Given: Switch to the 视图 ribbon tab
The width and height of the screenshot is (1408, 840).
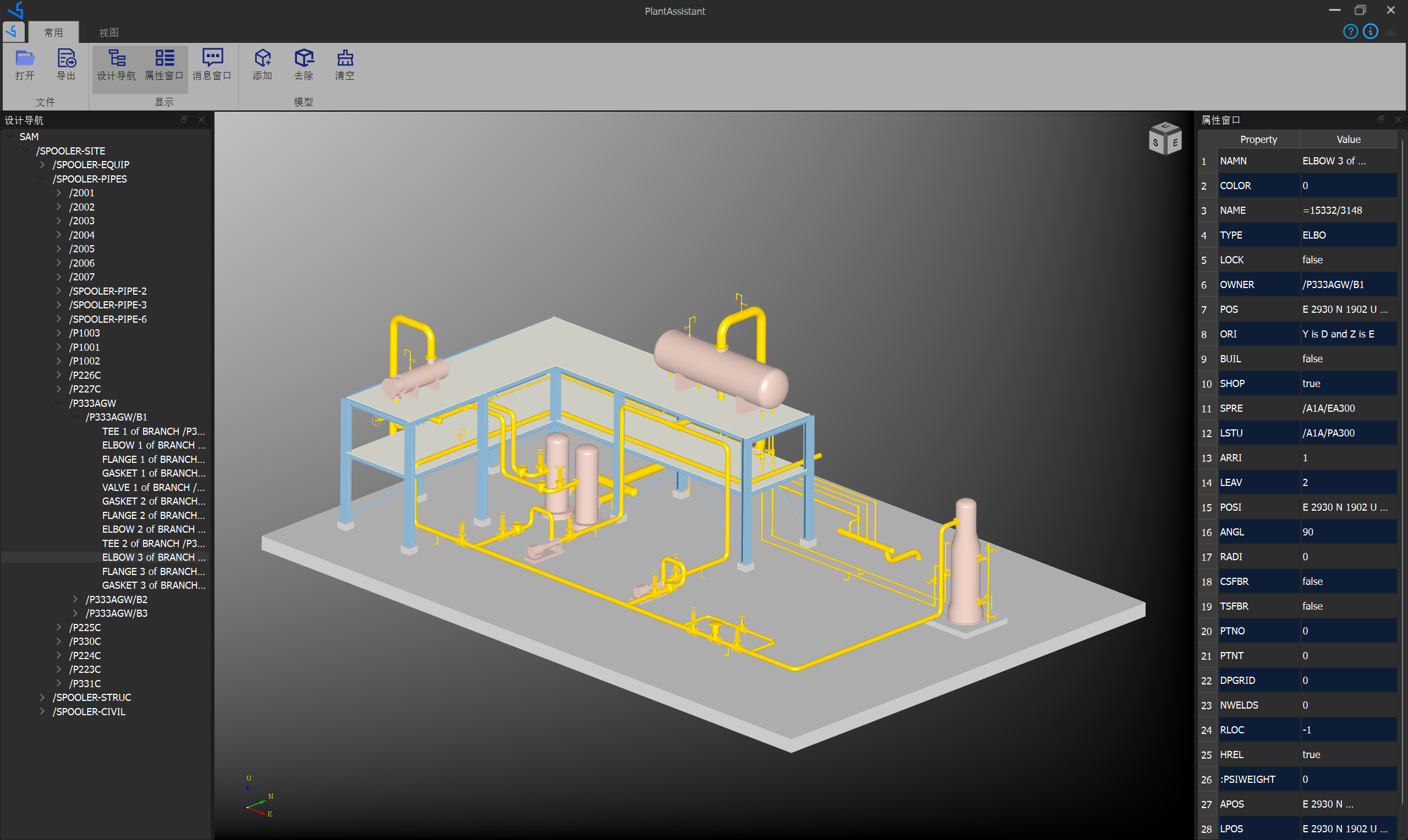Looking at the screenshot, I should (109, 33).
